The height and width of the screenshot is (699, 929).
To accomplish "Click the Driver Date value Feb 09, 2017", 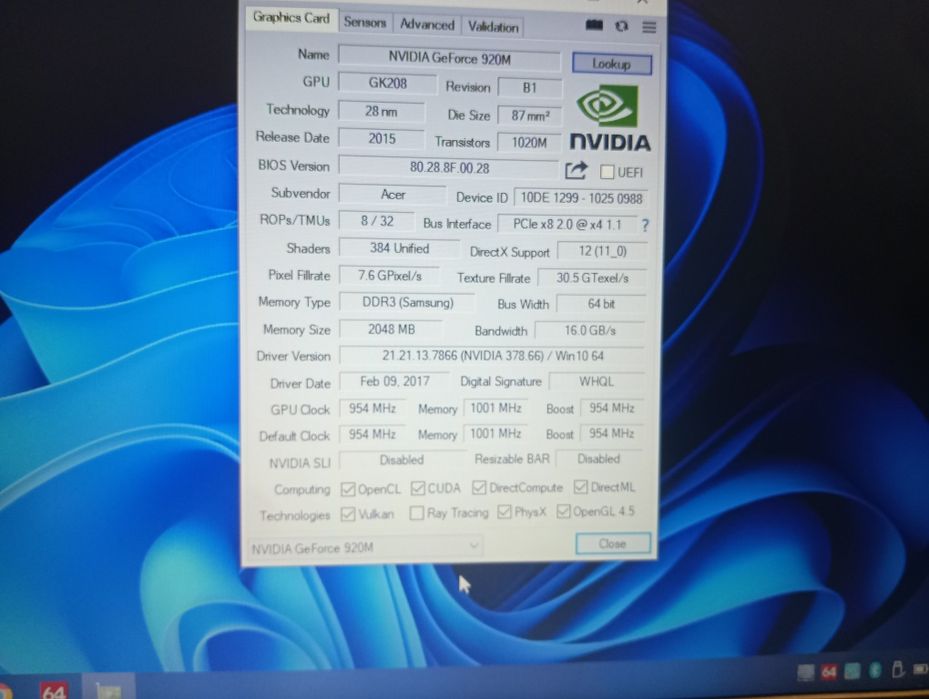I will [395, 381].
